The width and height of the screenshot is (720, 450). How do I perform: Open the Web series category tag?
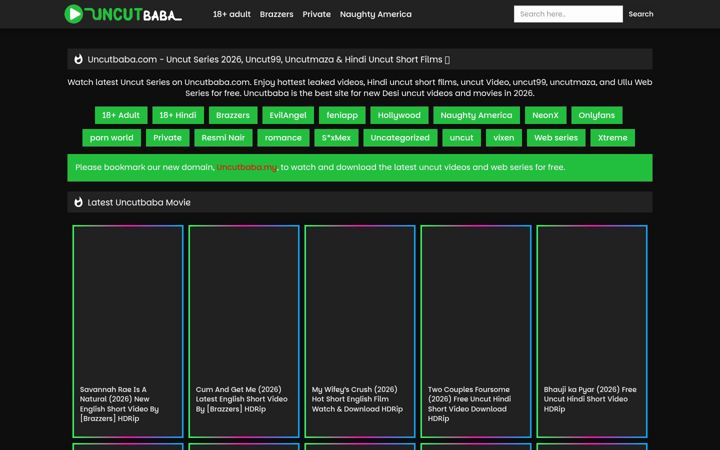[556, 138]
